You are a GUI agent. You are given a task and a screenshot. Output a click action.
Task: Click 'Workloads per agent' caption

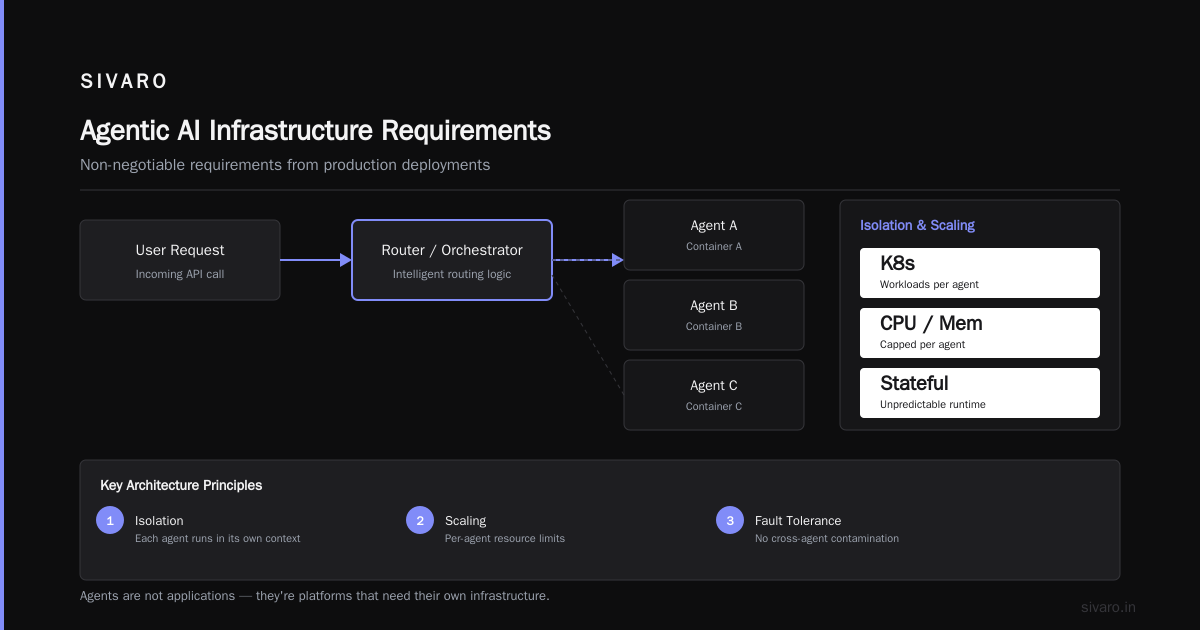929,285
